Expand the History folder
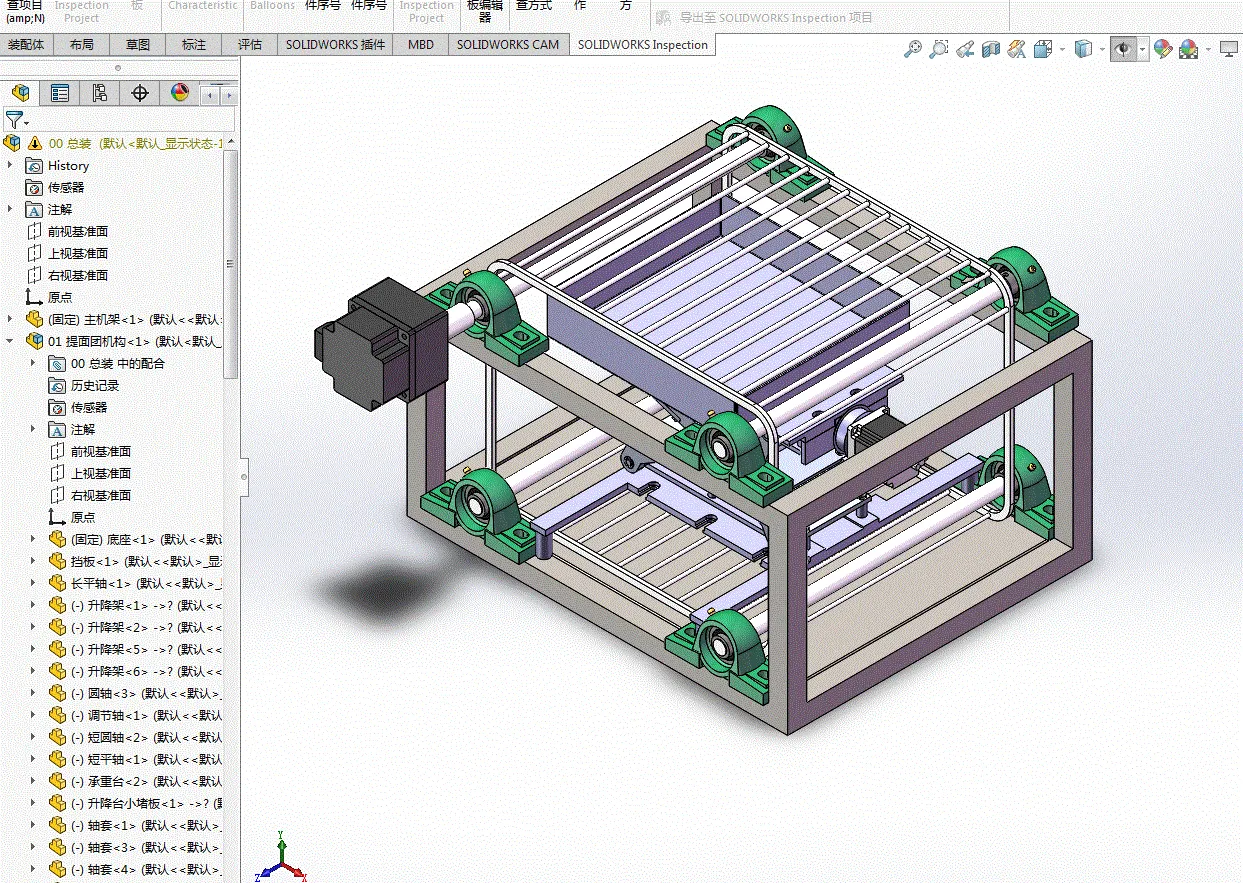This screenshot has width=1243, height=883. click(11, 165)
